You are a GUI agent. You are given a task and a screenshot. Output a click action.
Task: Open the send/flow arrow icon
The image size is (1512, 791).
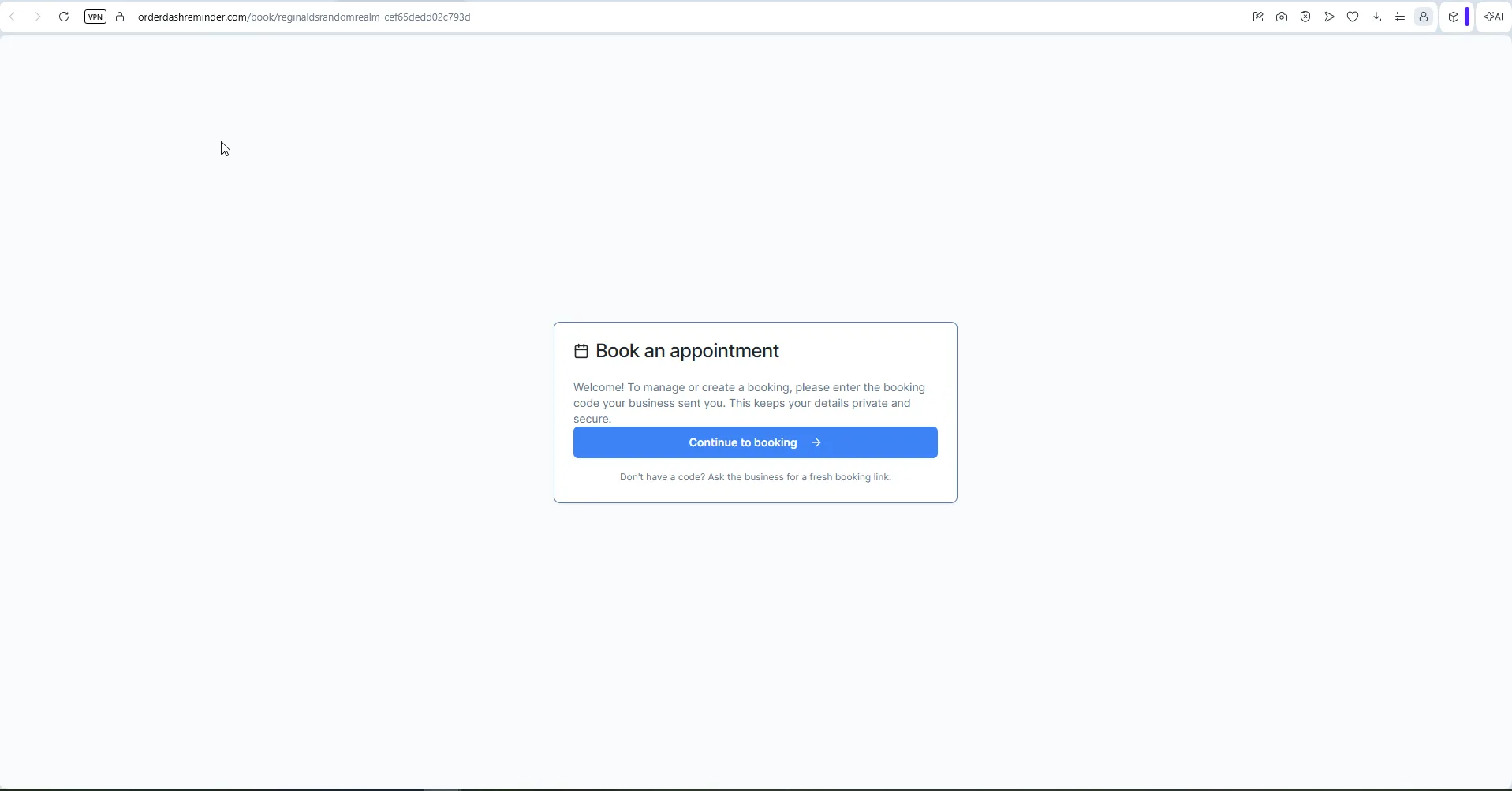click(1329, 17)
